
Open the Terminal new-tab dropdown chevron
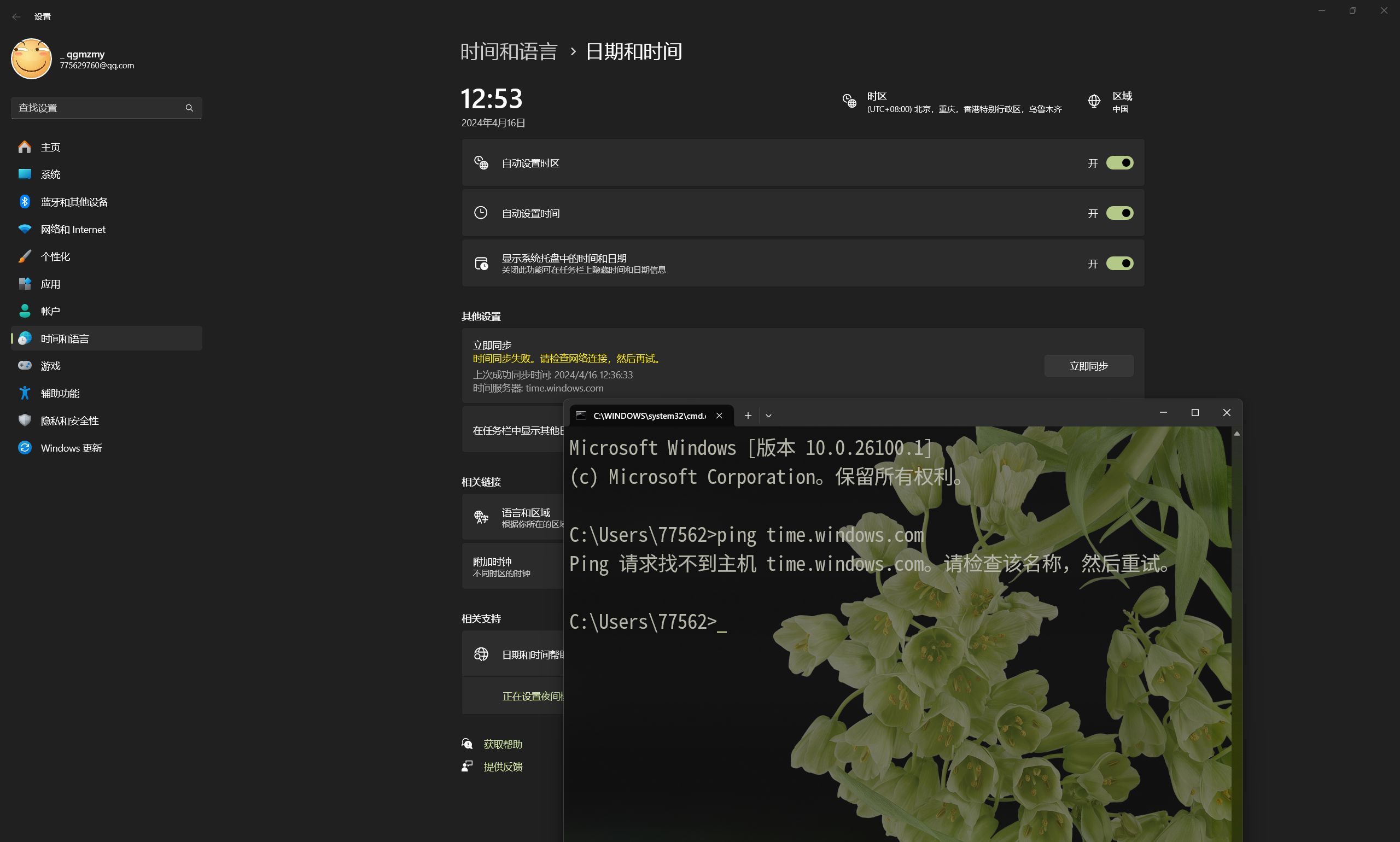(768, 416)
